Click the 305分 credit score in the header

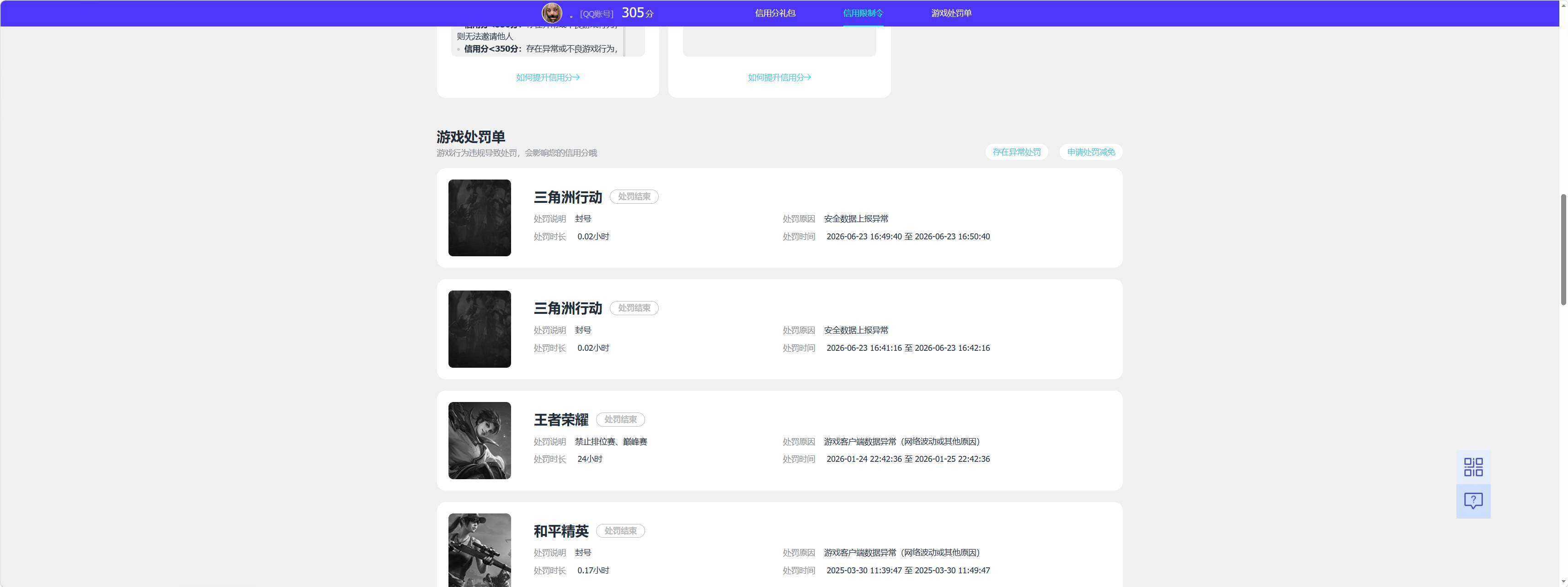[x=637, y=13]
